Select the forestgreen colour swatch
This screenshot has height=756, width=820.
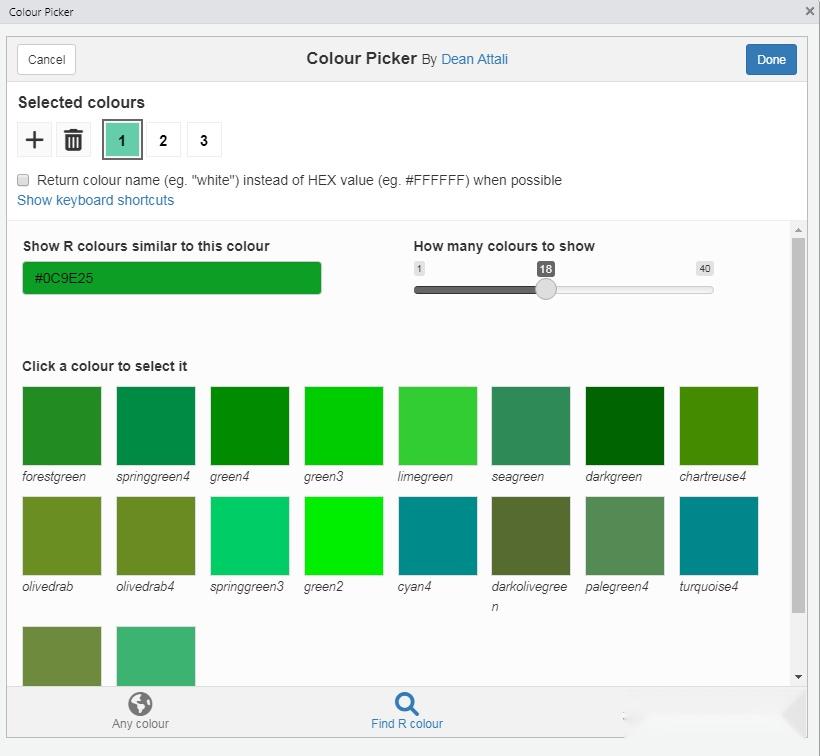(61, 424)
